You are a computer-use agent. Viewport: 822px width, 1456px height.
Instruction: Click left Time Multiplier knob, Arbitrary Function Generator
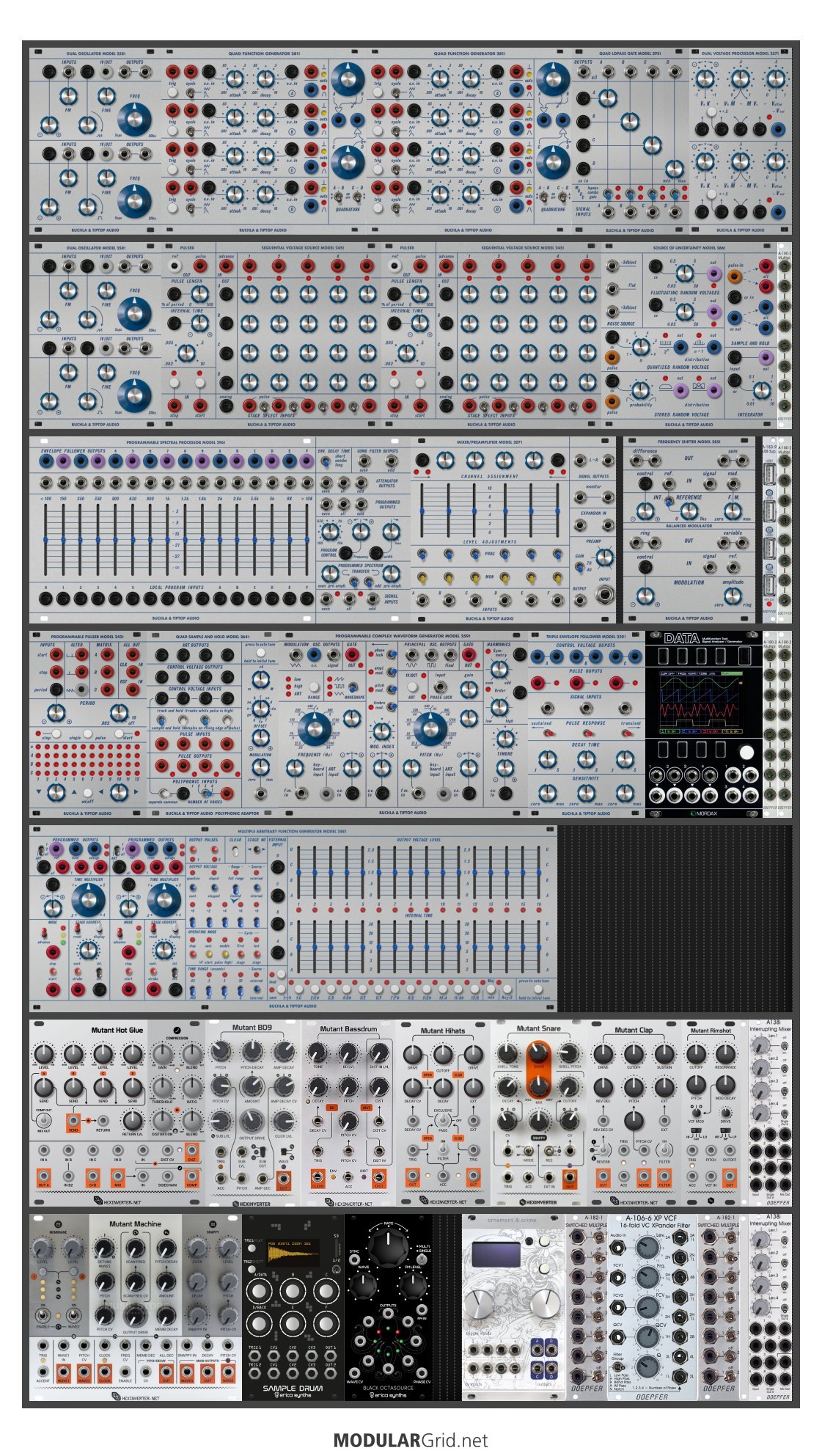pyautogui.click(x=88, y=900)
